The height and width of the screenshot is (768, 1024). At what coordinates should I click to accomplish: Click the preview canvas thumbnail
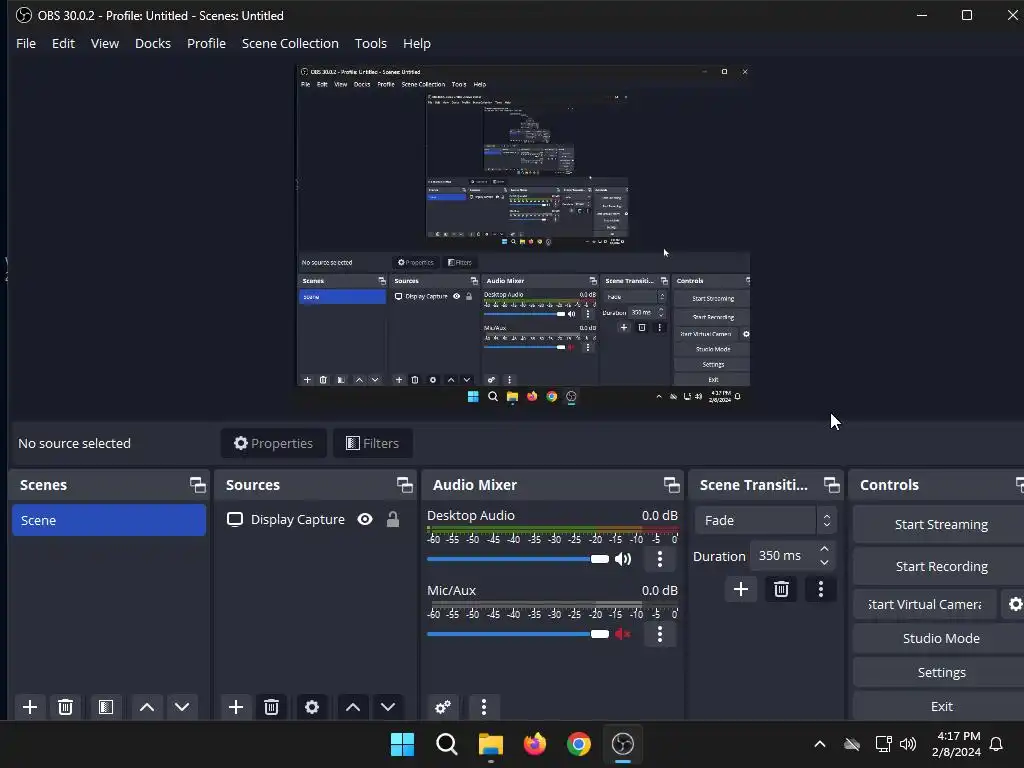(523, 236)
